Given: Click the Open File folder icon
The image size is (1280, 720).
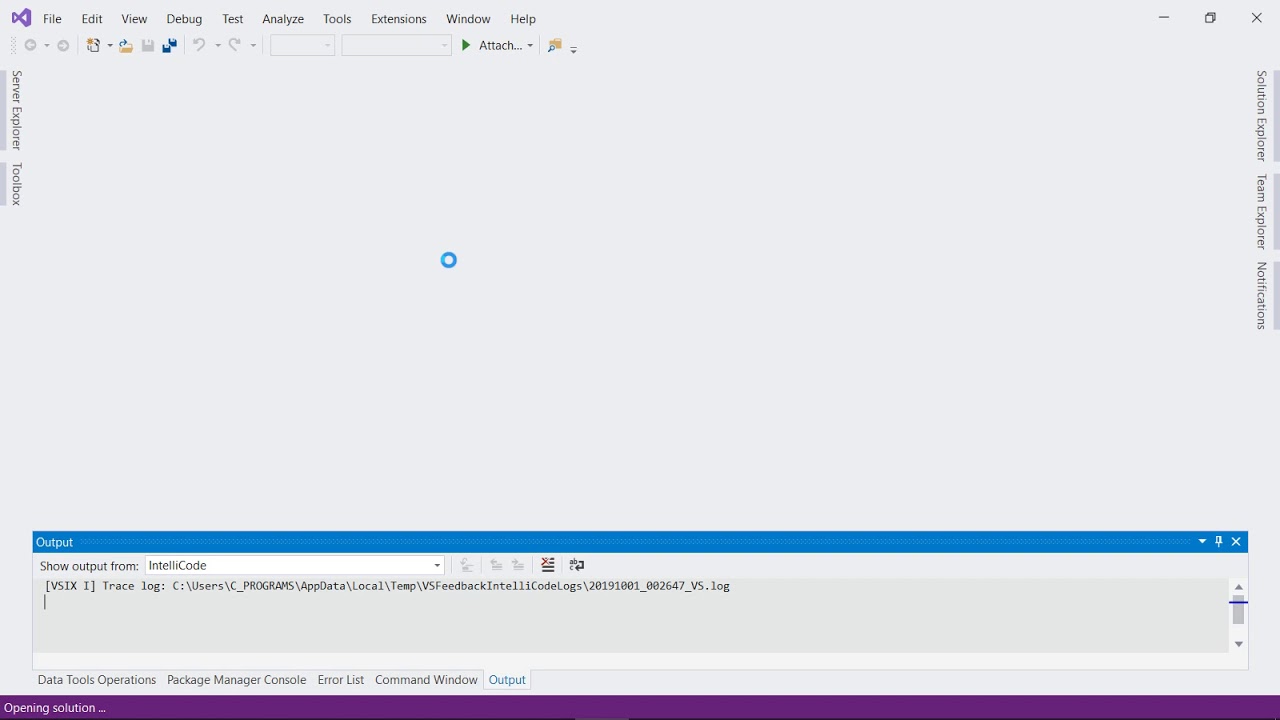Looking at the screenshot, I should 126,45.
